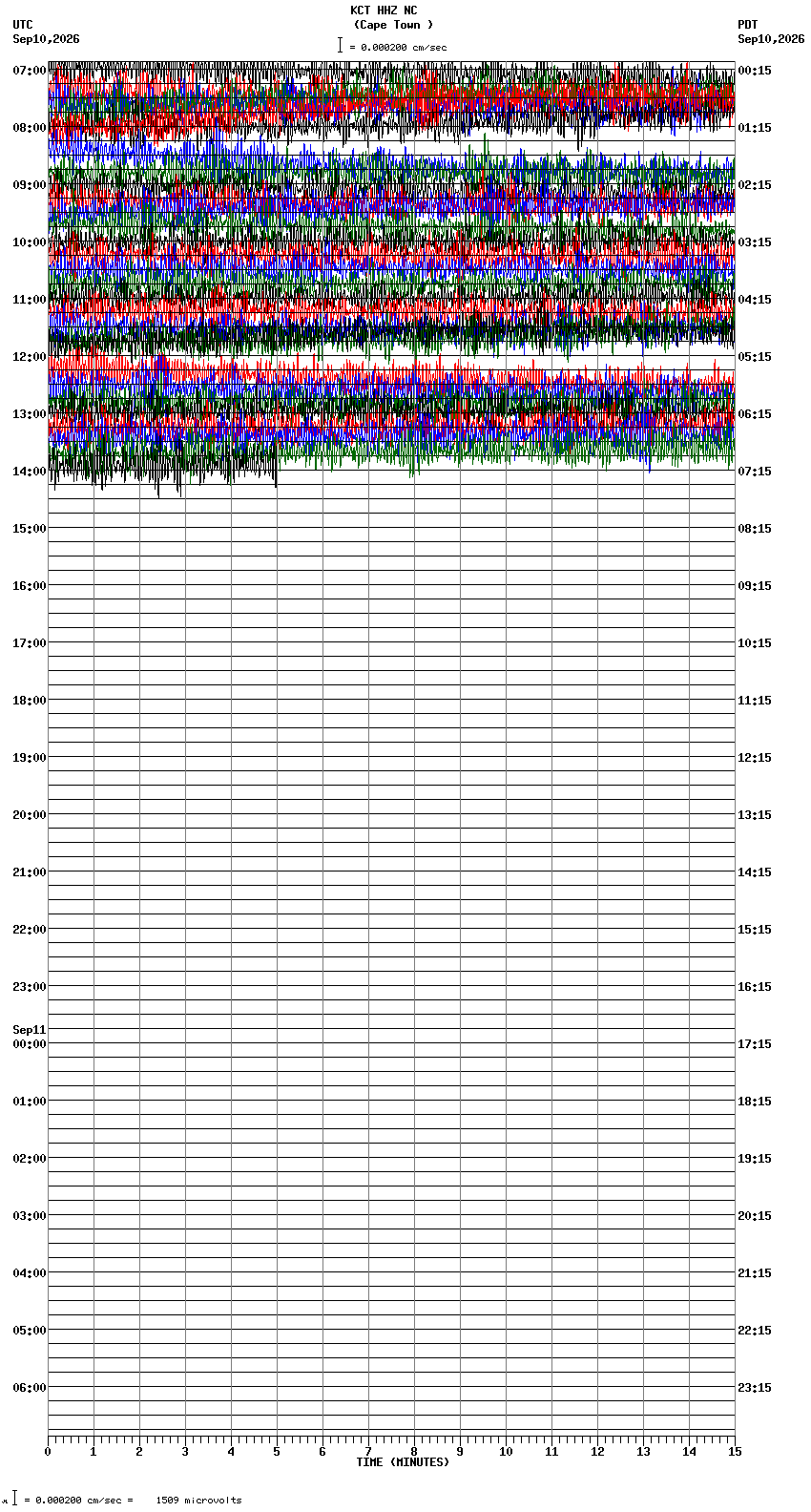Click the UTC '18:00' row label

pos(30,701)
